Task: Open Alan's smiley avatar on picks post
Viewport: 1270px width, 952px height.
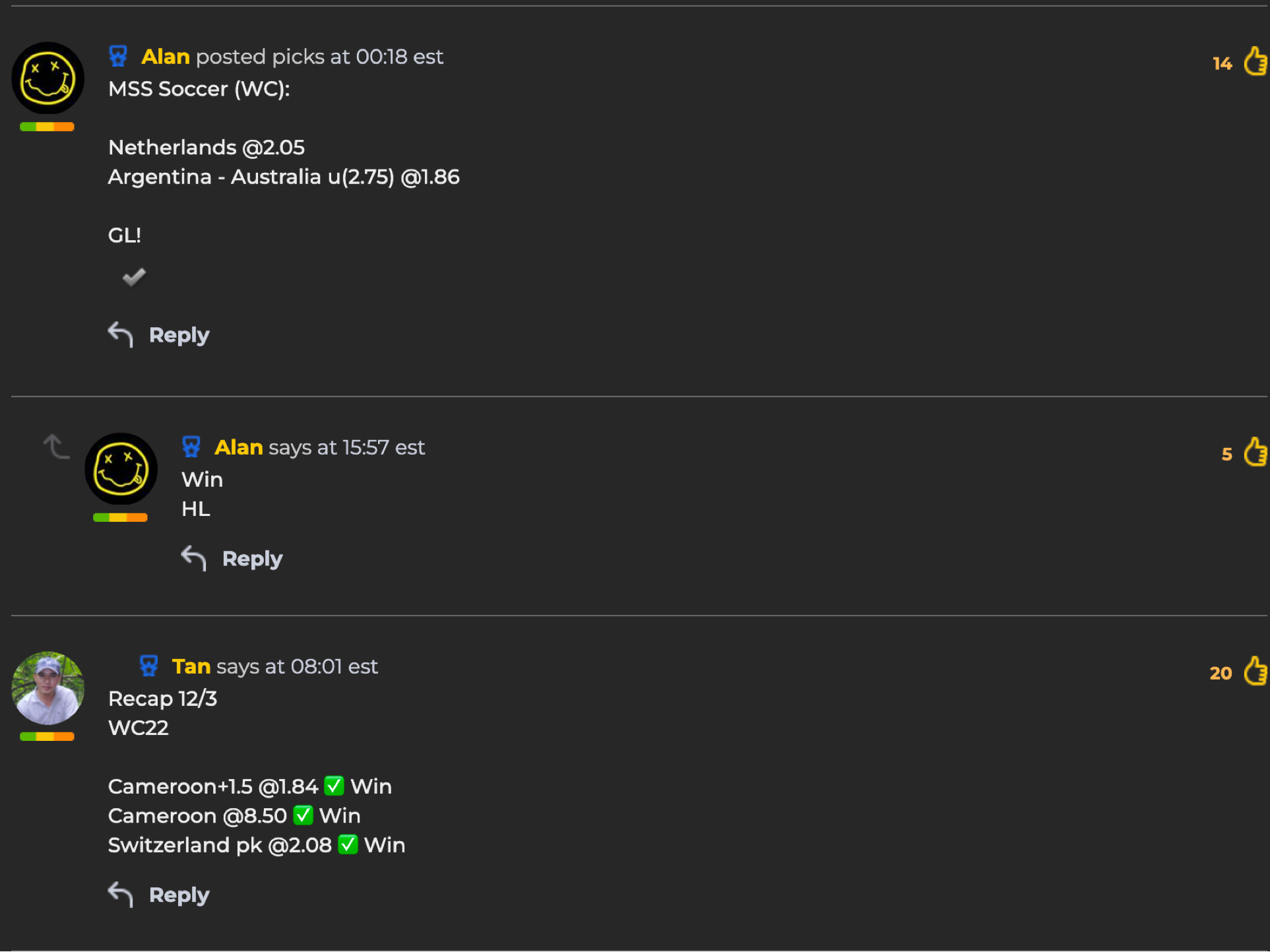Action: (x=48, y=78)
